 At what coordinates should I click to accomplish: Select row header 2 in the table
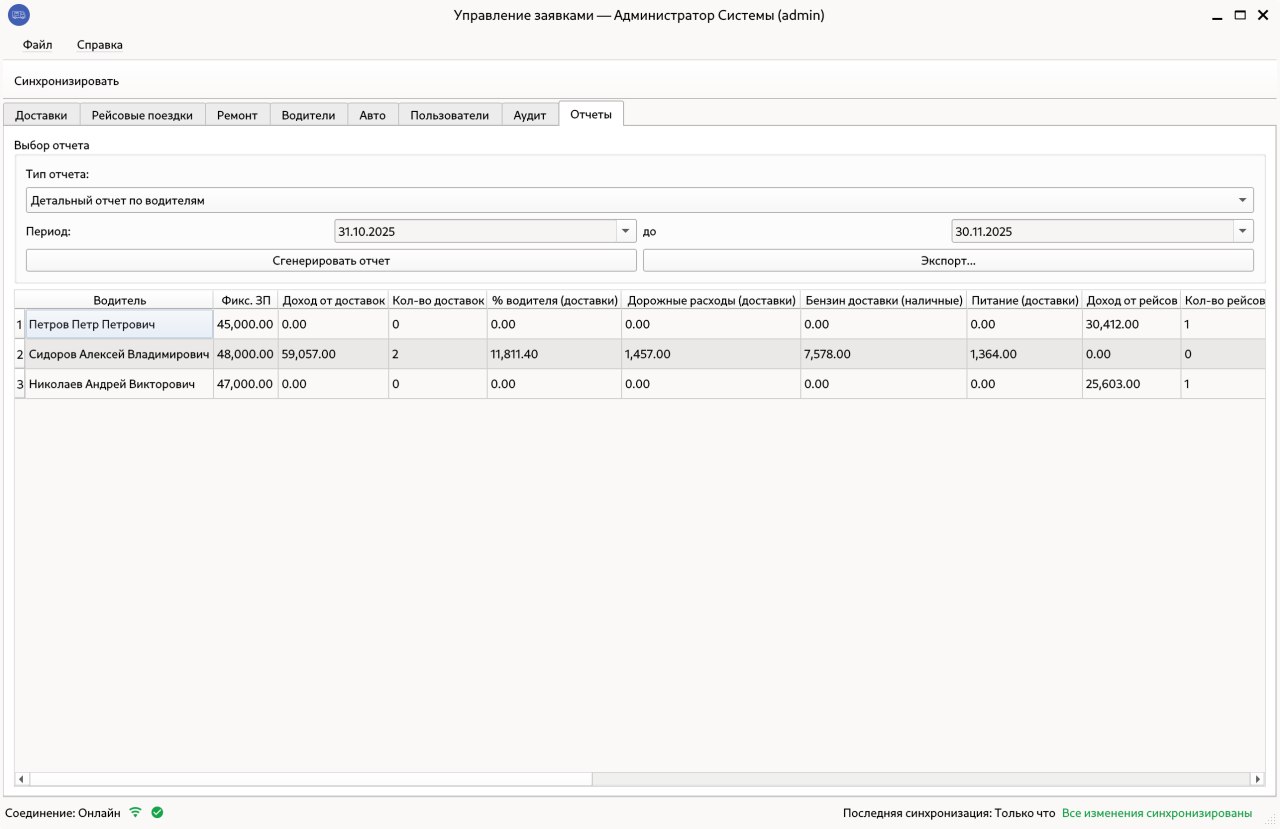19,354
